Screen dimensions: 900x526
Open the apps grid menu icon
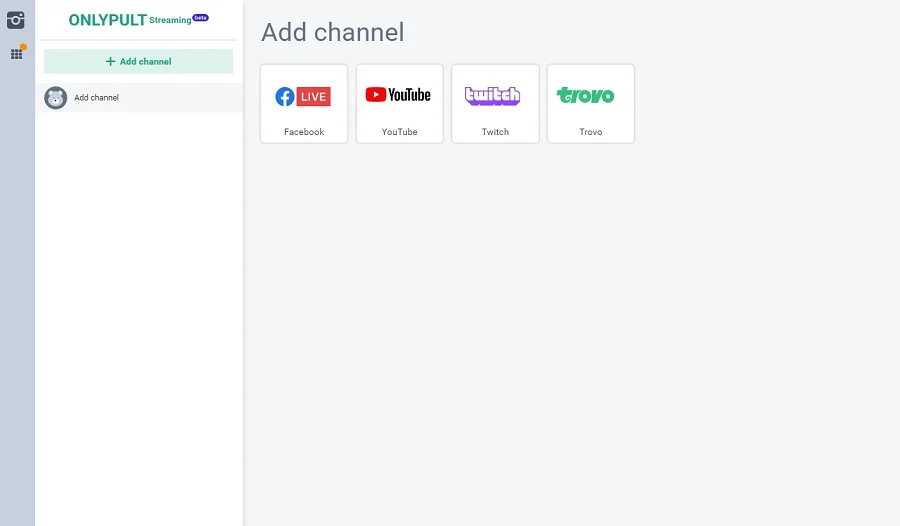16,54
